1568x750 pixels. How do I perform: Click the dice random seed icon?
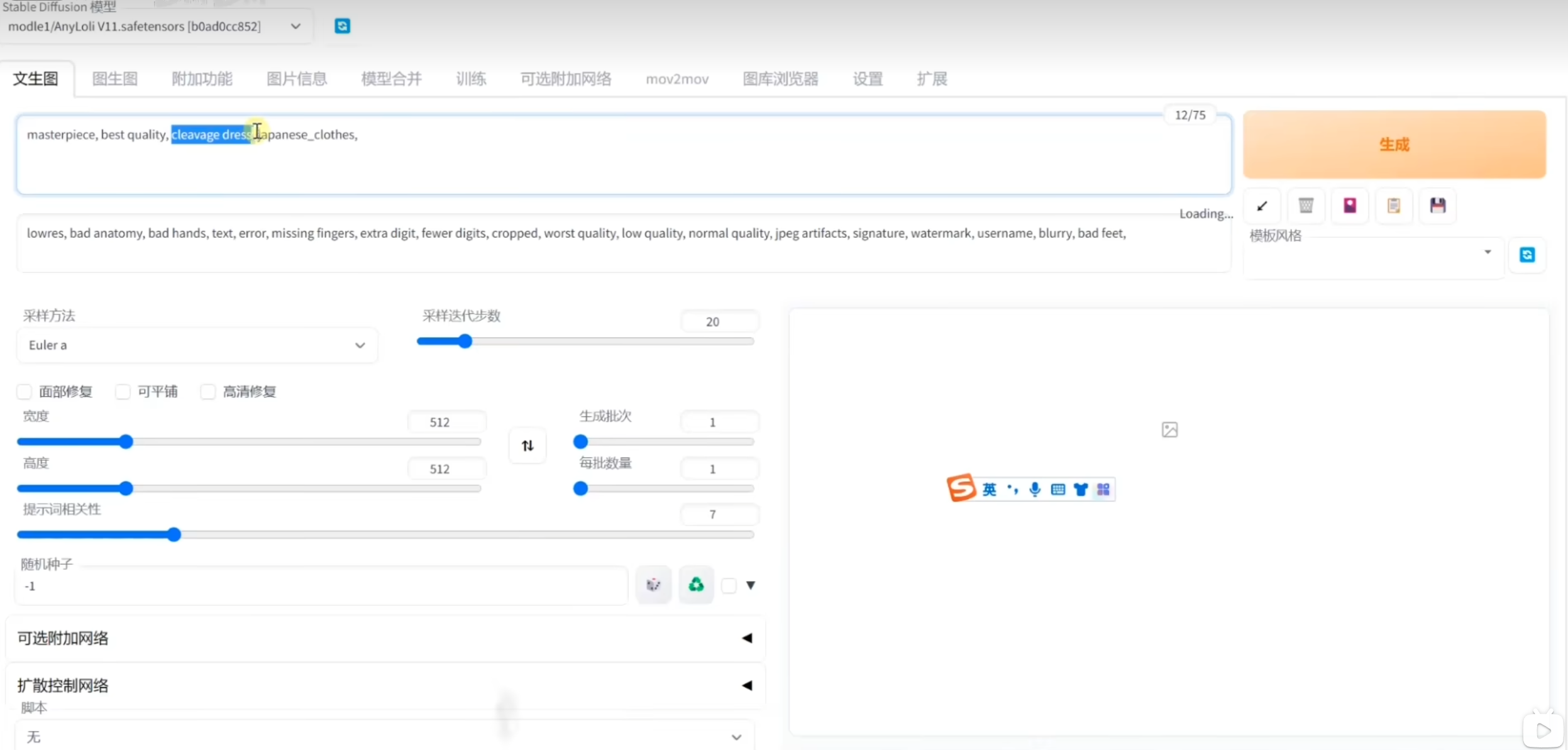click(x=653, y=585)
